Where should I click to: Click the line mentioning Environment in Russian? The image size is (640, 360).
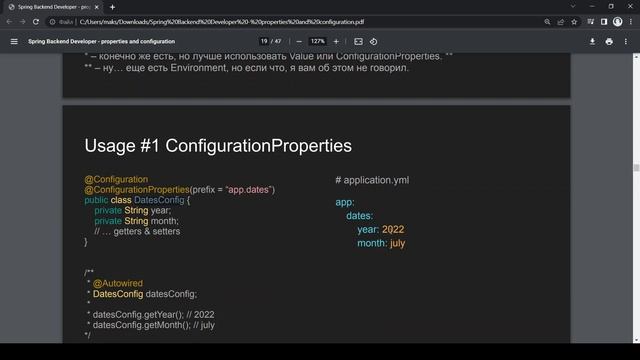coord(246,68)
